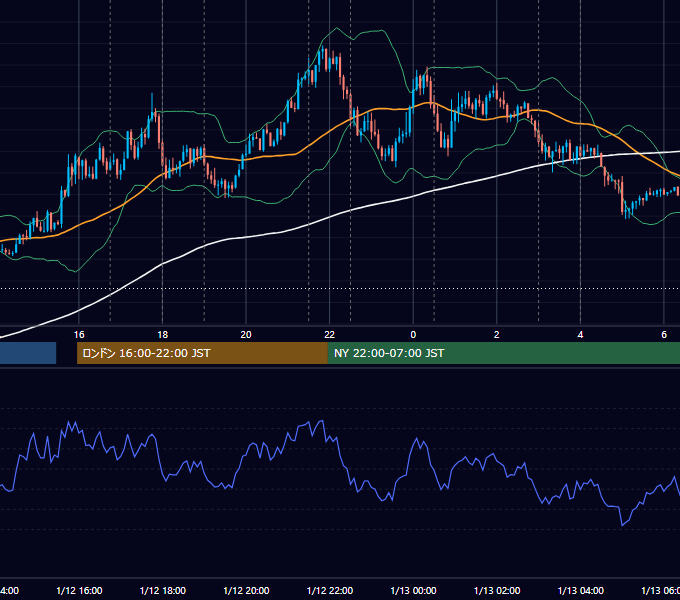The width and height of the screenshot is (680, 600).
Task: Click the 1/12 22:00 date label
Action: (330, 590)
